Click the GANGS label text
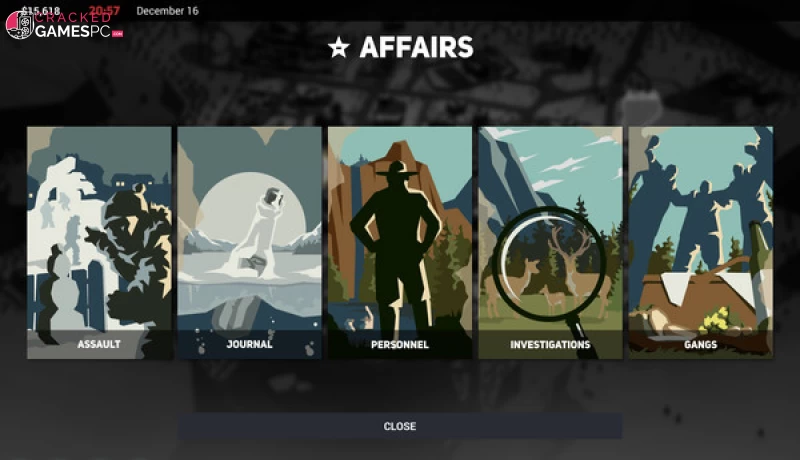Screen dimensions: 800x460 701,345
